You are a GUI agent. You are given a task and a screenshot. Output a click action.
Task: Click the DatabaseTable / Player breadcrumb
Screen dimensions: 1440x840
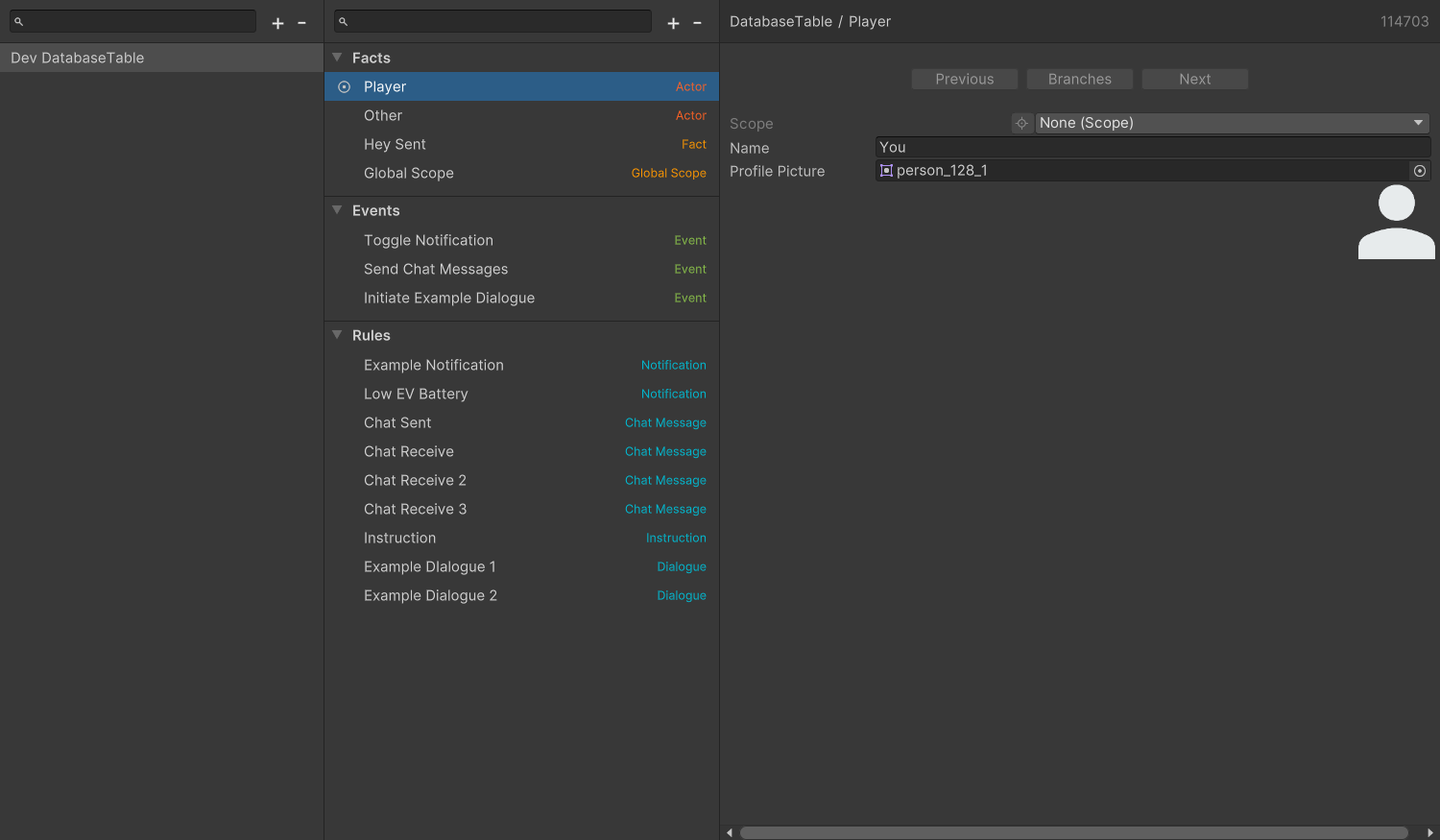click(810, 21)
